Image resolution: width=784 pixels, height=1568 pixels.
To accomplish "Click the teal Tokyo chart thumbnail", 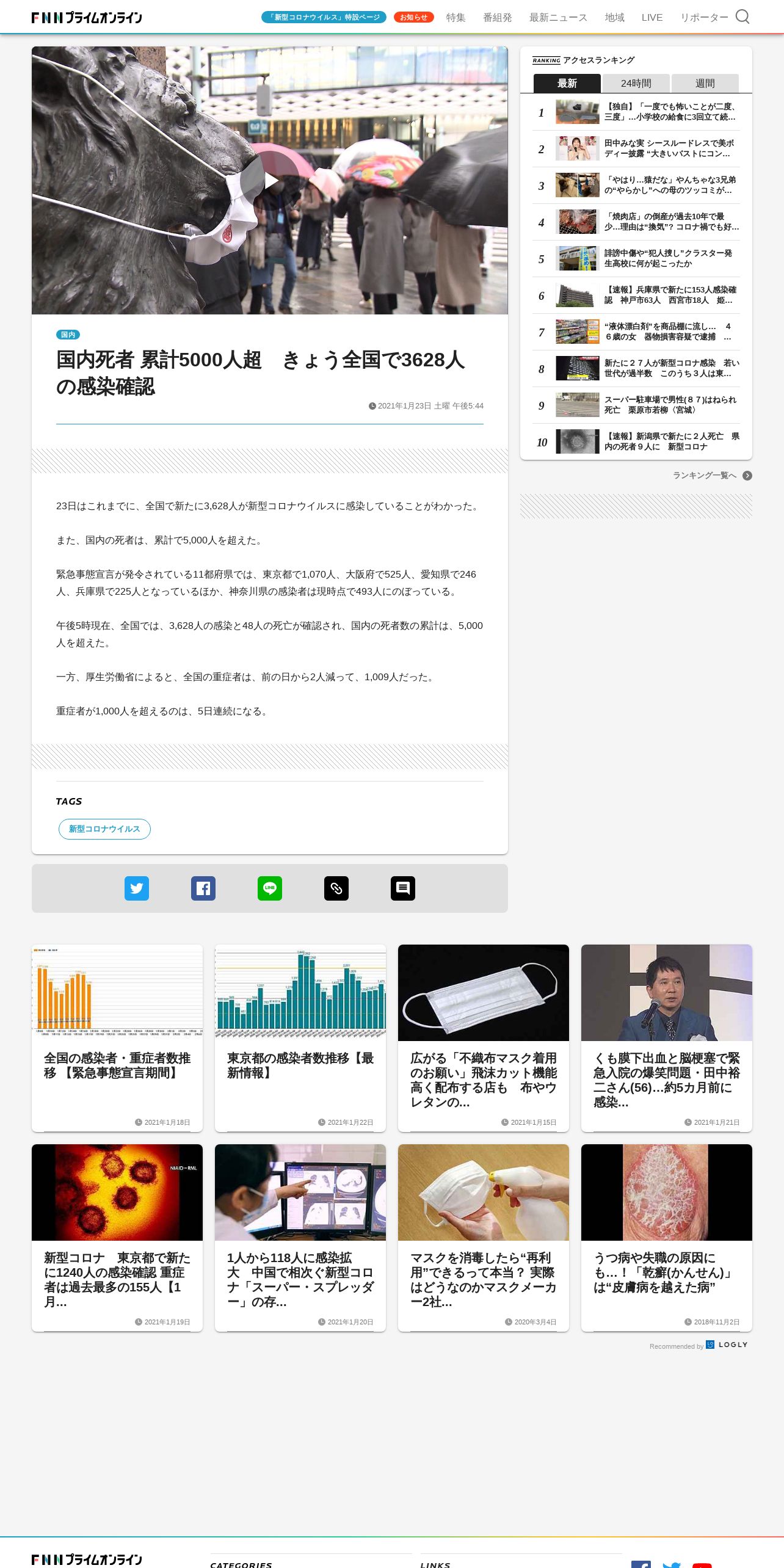I will pos(300,993).
